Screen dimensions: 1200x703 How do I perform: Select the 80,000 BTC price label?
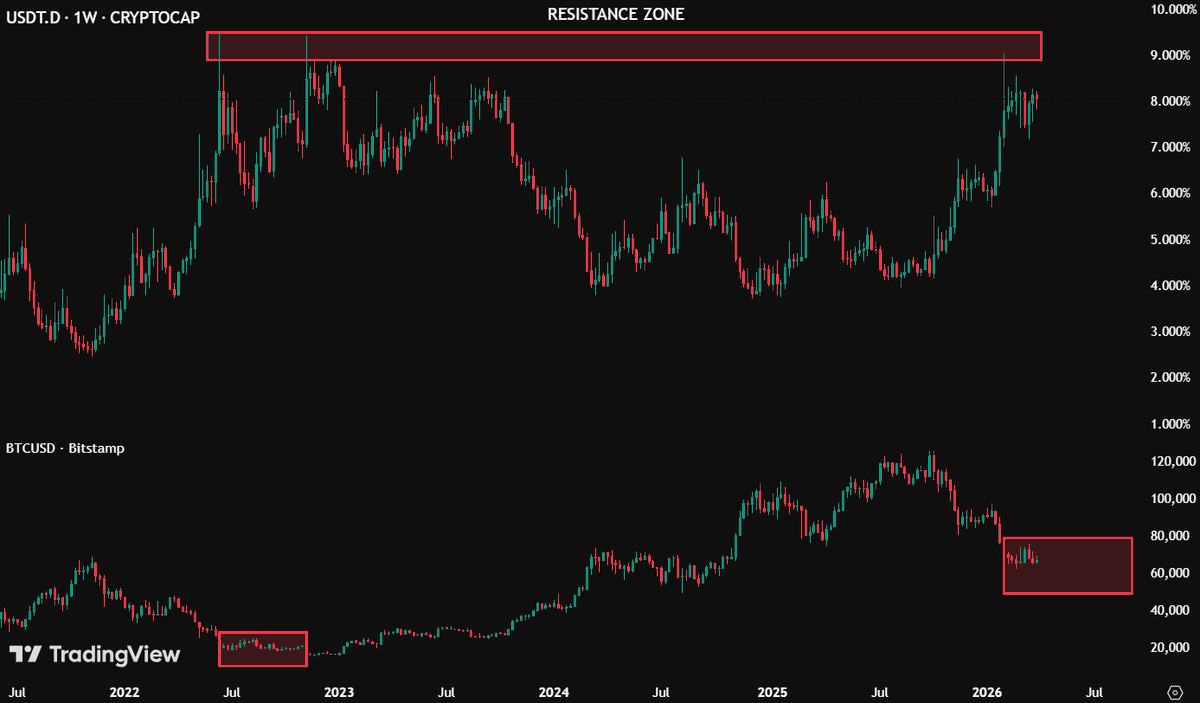[1168, 537]
